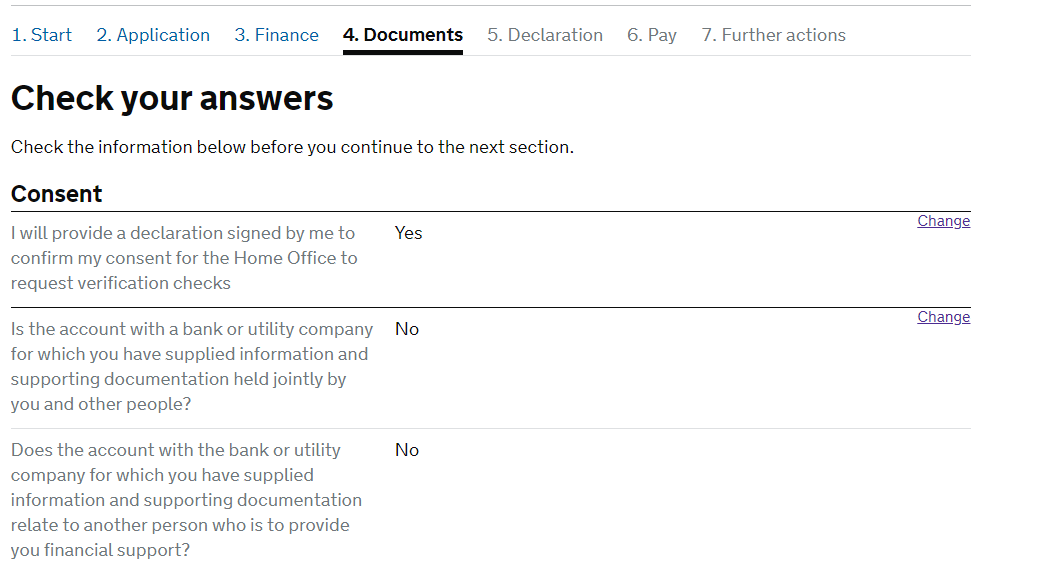This screenshot has width=1050, height=574.
Task: Click the financial support person question text
Action: click(x=186, y=499)
